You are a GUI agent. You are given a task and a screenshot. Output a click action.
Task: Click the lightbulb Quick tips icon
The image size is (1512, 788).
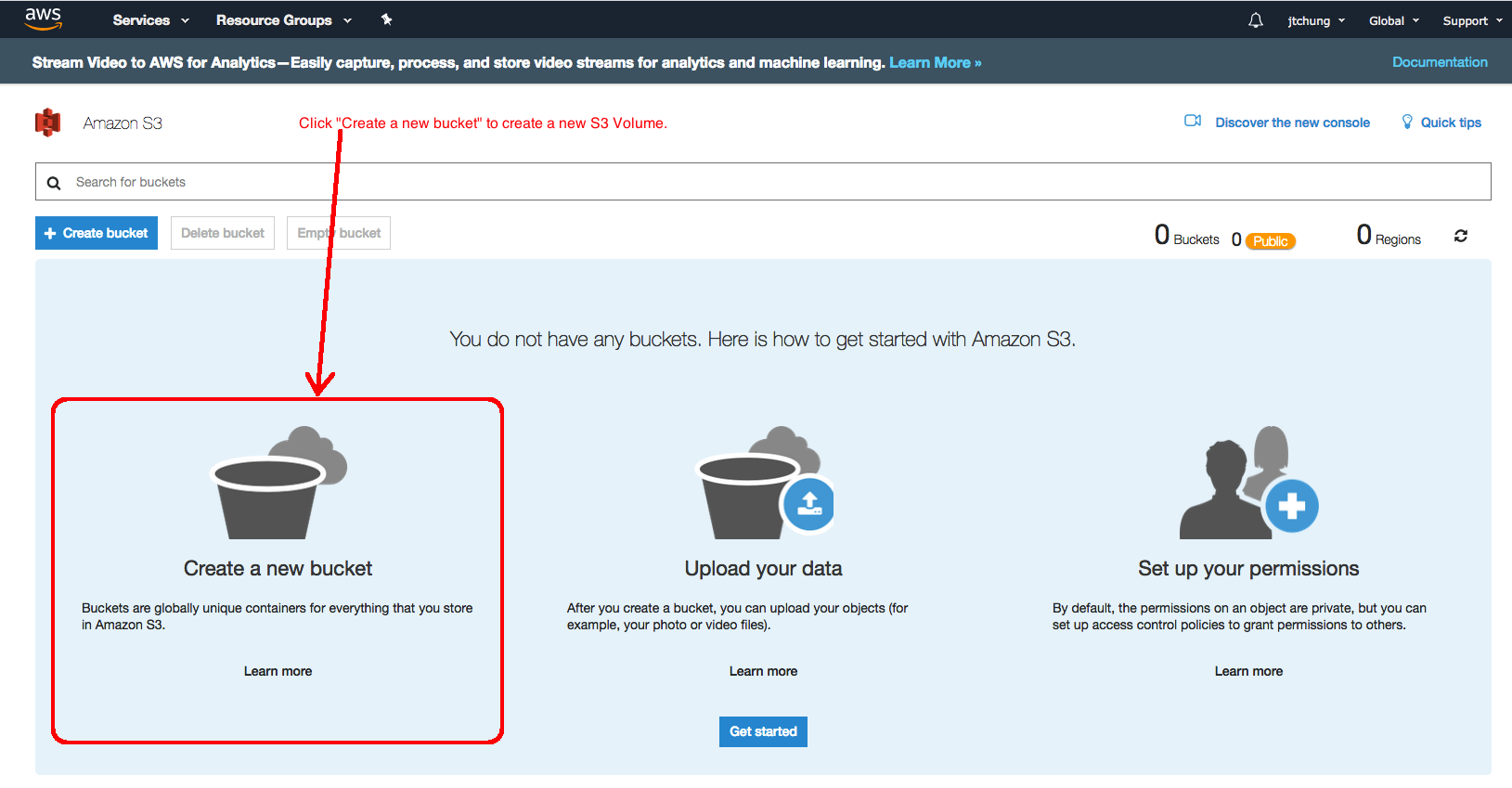[x=1407, y=122]
